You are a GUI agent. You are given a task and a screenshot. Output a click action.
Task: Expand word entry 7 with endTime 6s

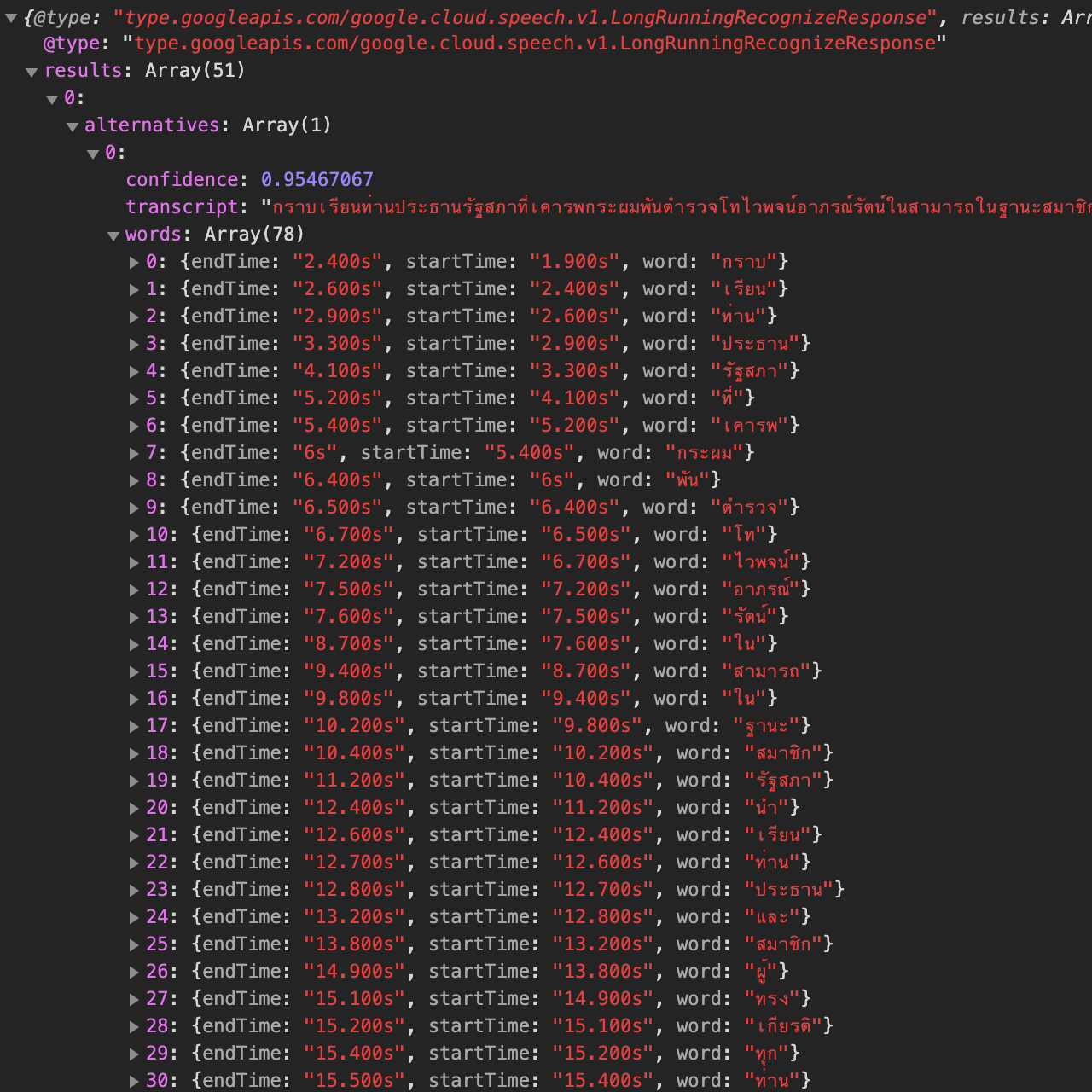point(134,454)
